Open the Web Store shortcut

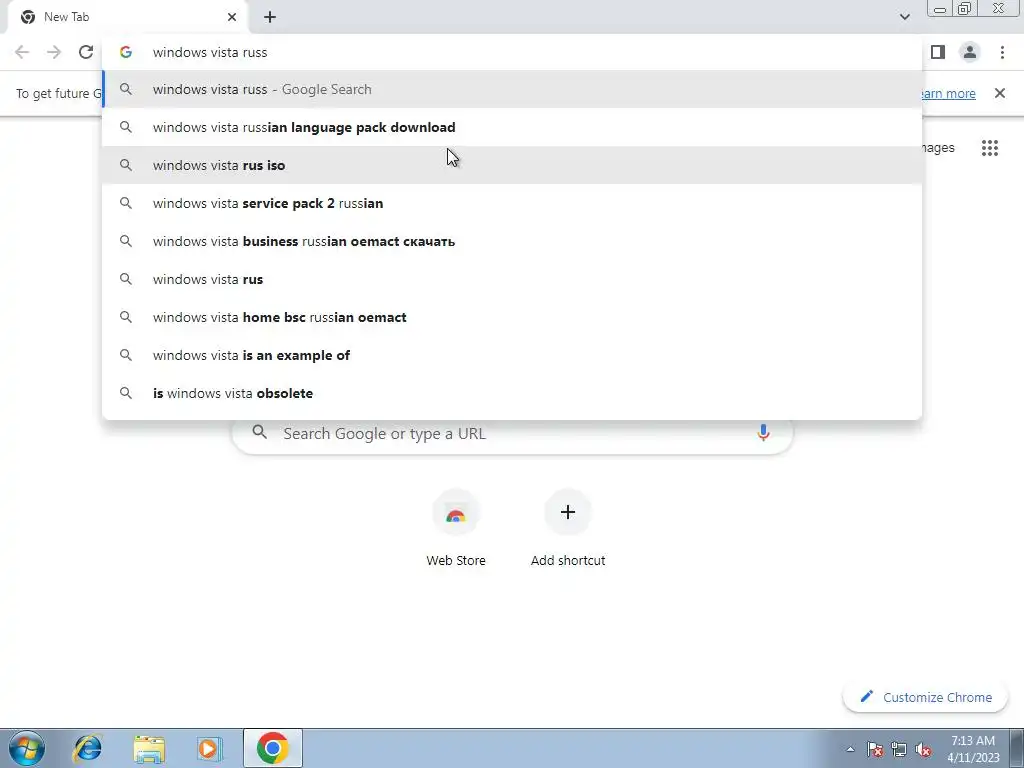point(456,528)
